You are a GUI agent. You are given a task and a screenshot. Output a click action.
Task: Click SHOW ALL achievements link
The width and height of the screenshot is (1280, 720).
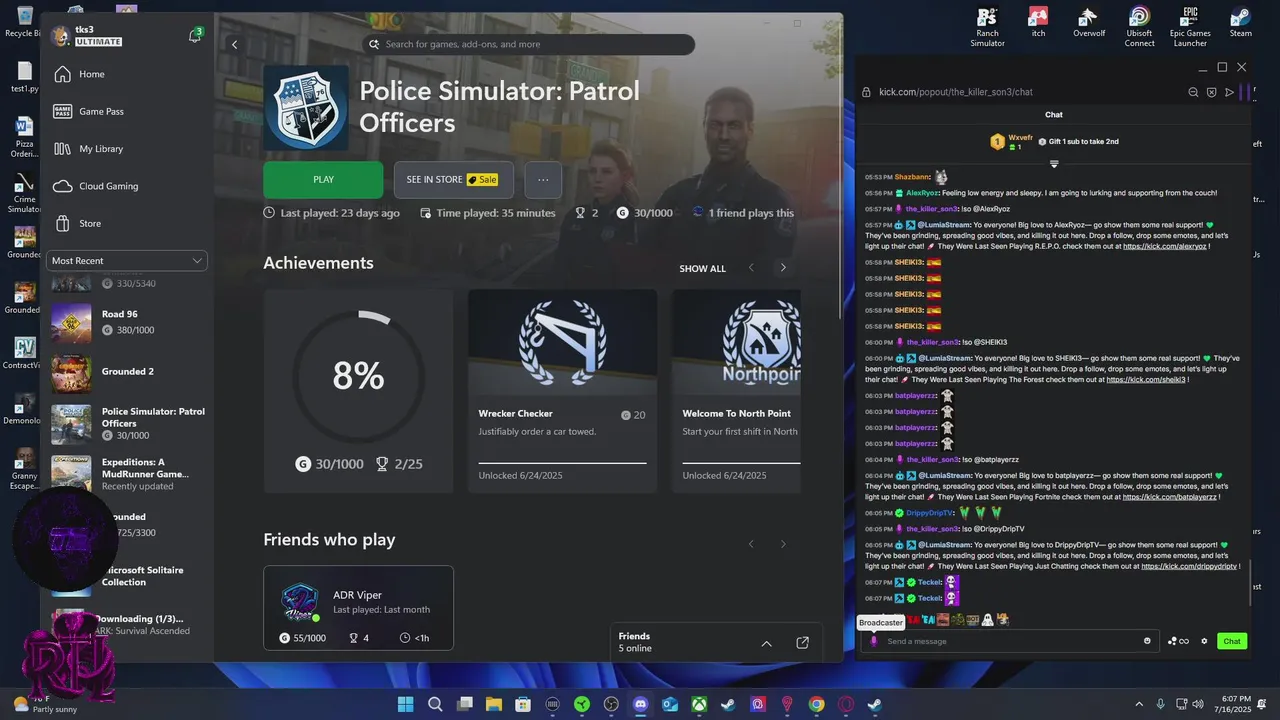pyautogui.click(x=702, y=268)
